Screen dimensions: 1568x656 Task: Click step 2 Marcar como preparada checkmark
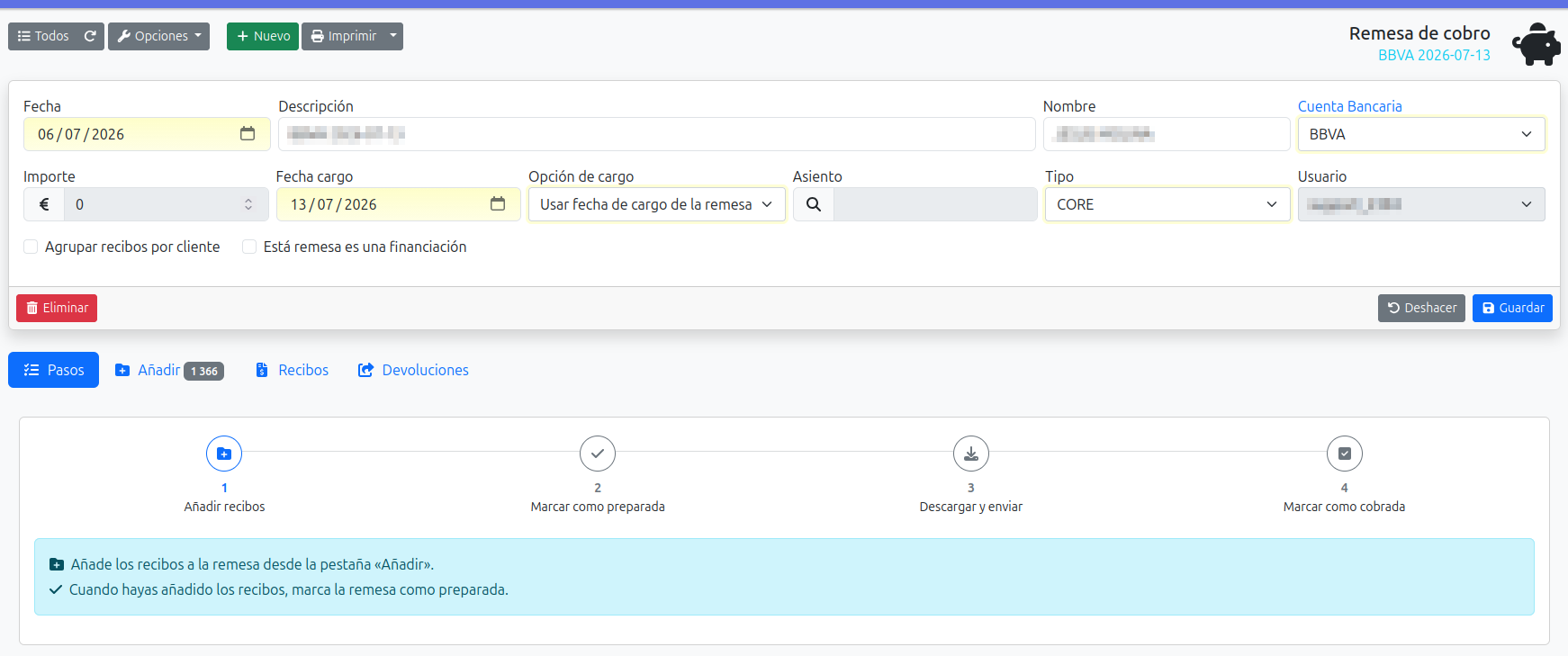click(598, 454)
